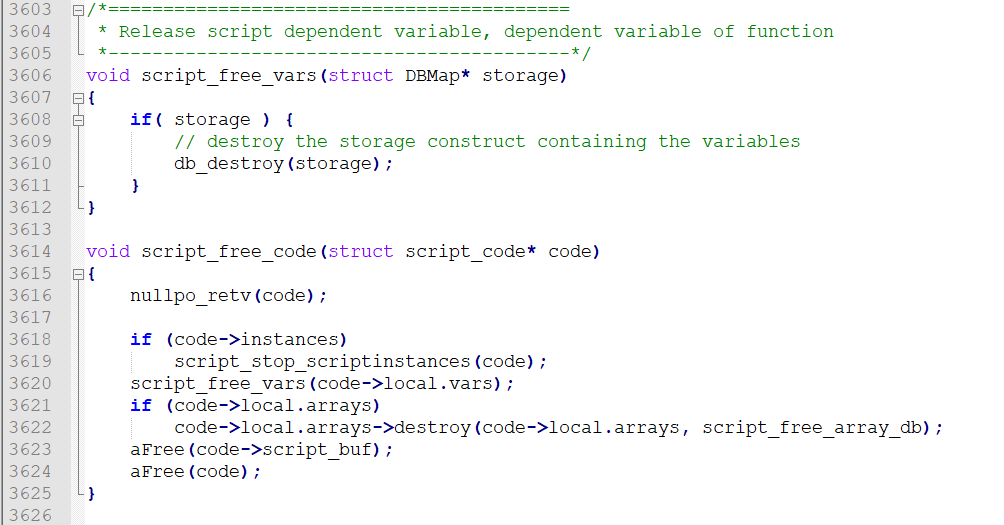Click the script_free_vars(code->local.vars) call

[322, 384]
